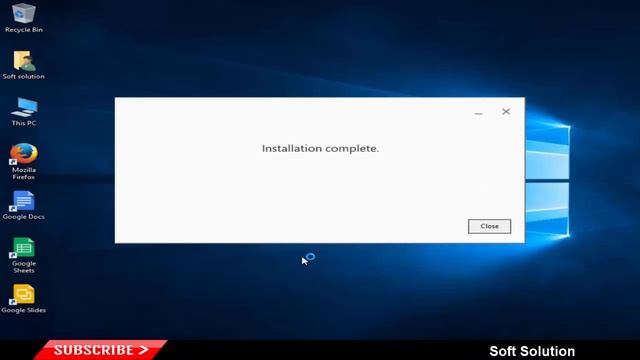This screenshot has width=640, height=360.
Task: Click the red SUBSCRIBE banner
Action: coord(100,350)
